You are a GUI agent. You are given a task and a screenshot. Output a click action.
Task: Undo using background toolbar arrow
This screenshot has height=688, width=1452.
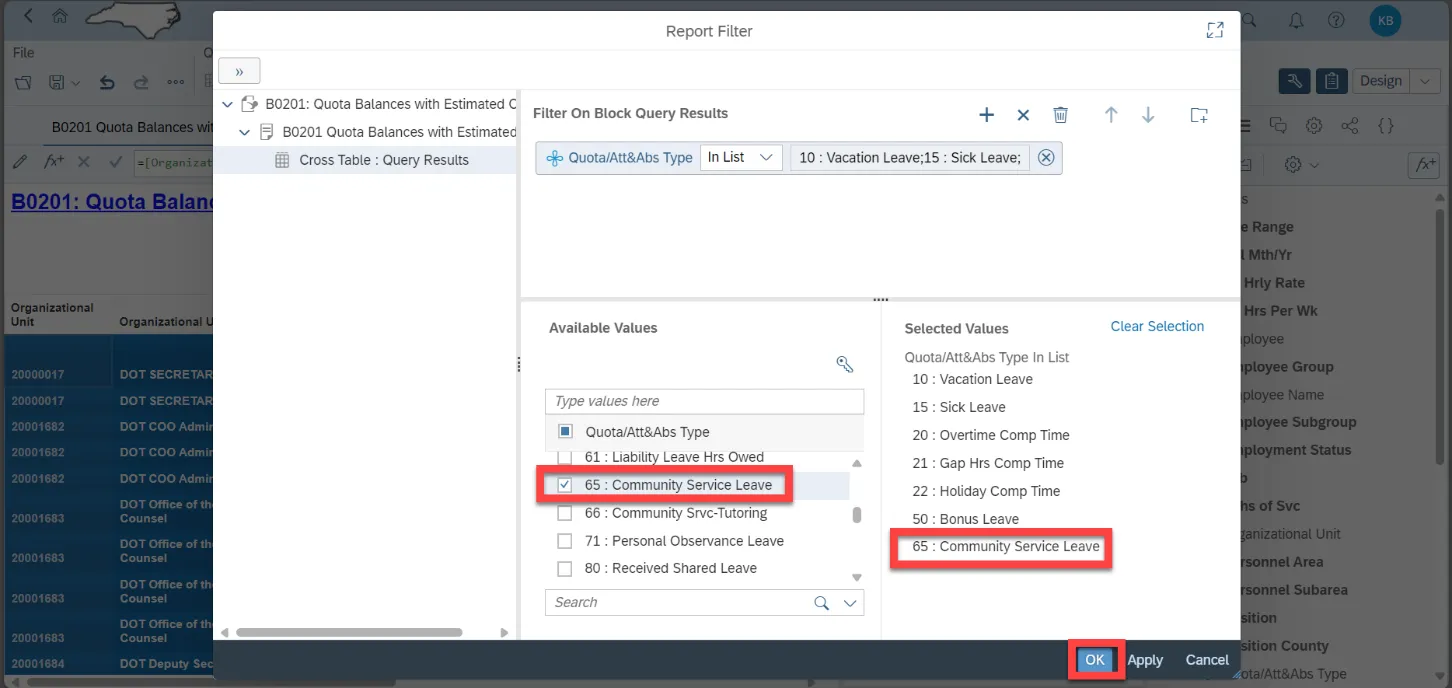tap(107, 82)
